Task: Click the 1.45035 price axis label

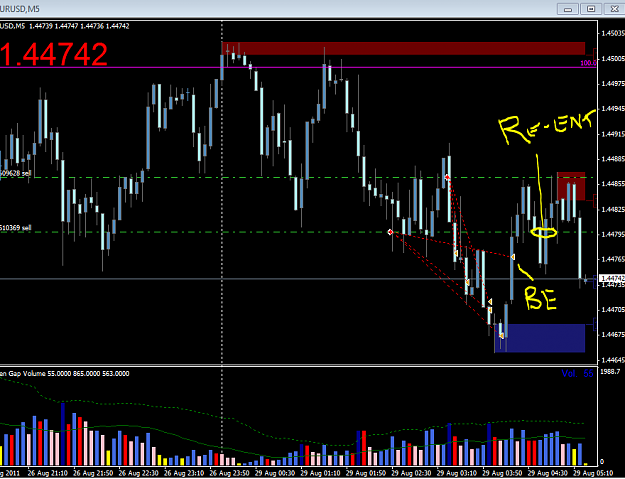Action: 613,33
